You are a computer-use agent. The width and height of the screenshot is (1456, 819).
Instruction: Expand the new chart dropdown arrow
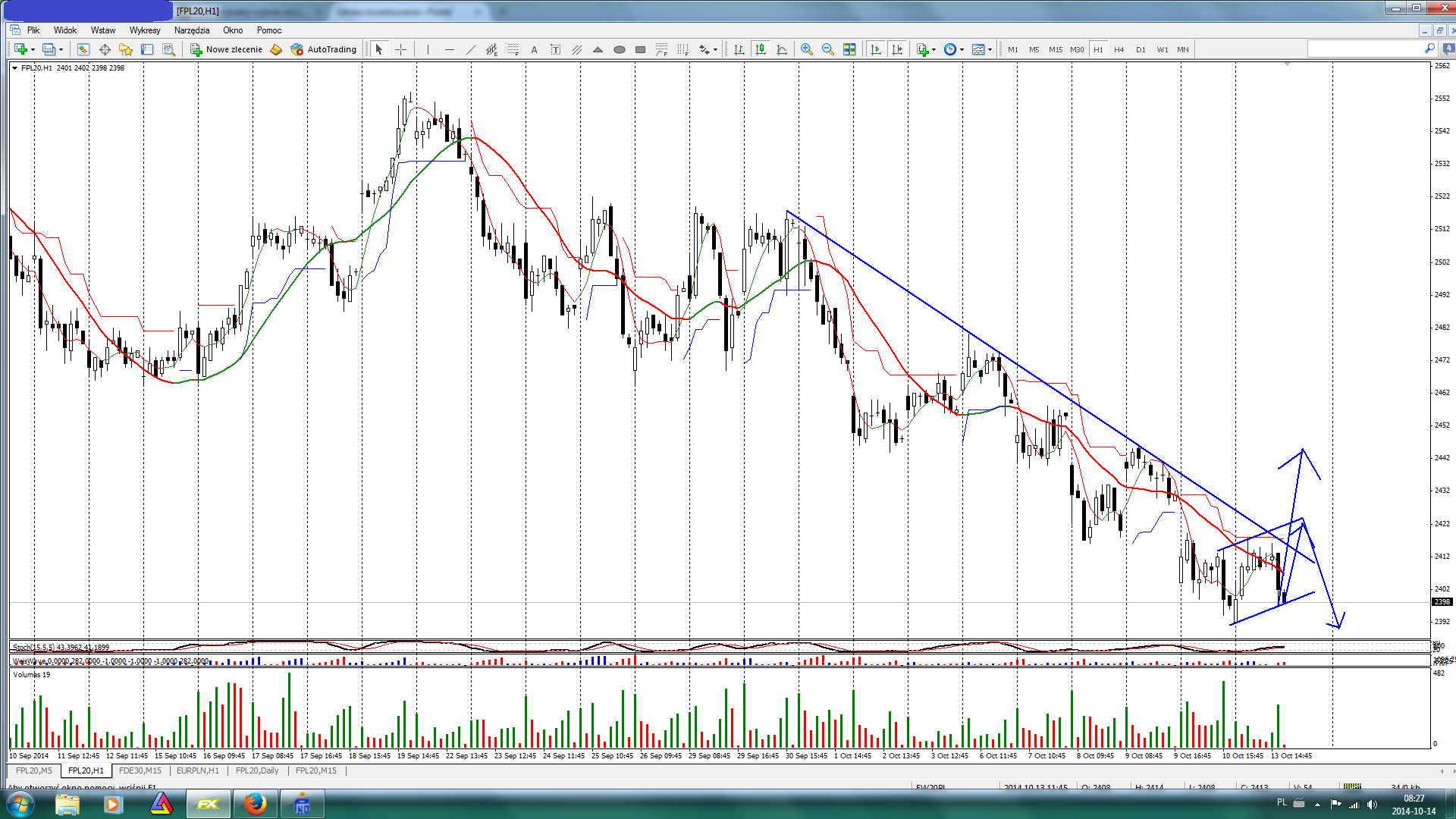pos(33,50)
